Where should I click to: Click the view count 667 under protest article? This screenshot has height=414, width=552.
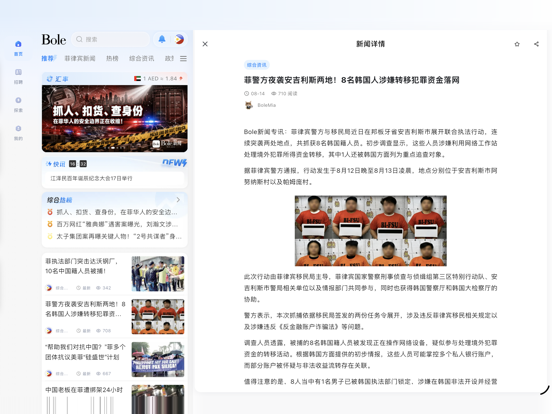tap(104, 374)
